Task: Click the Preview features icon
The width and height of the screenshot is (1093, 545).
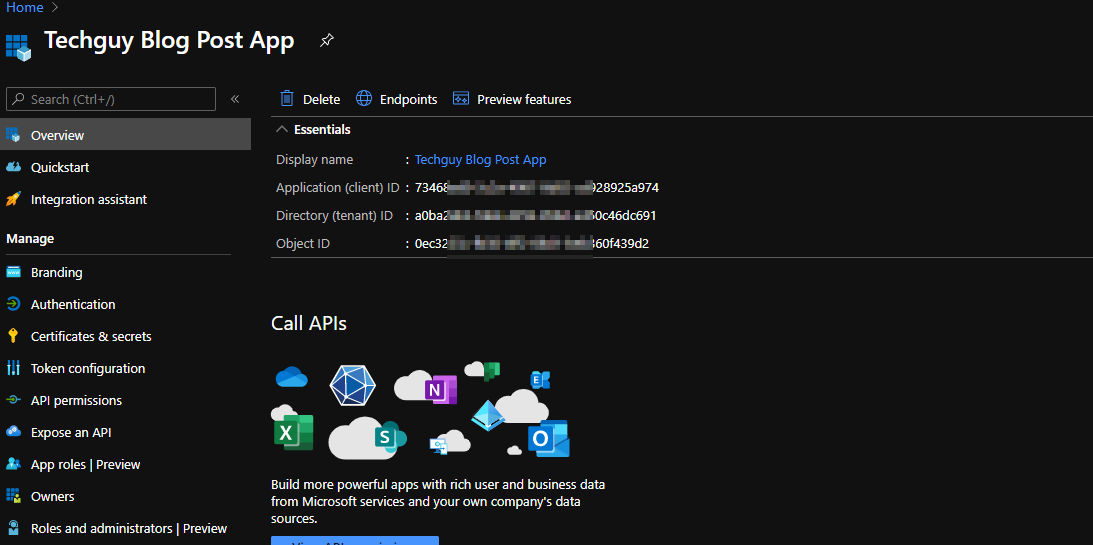Action: pos(461,99)
